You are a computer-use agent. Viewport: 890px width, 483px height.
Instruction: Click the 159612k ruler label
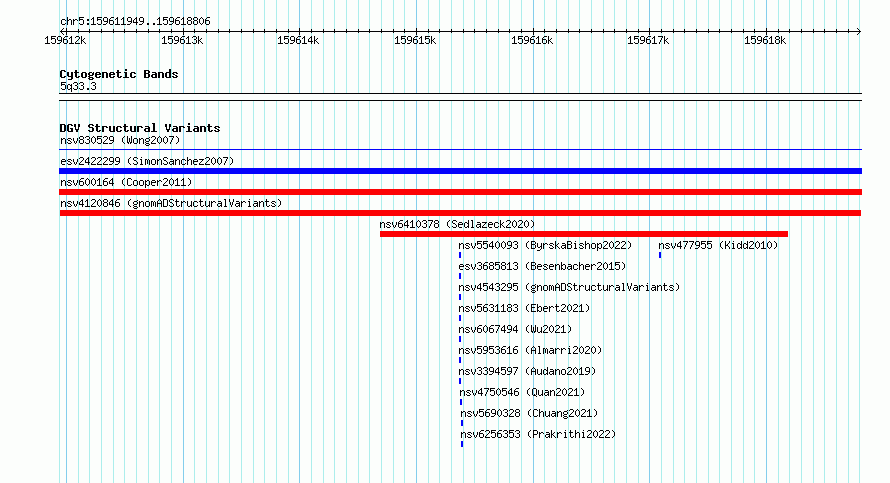click(65, 40)
